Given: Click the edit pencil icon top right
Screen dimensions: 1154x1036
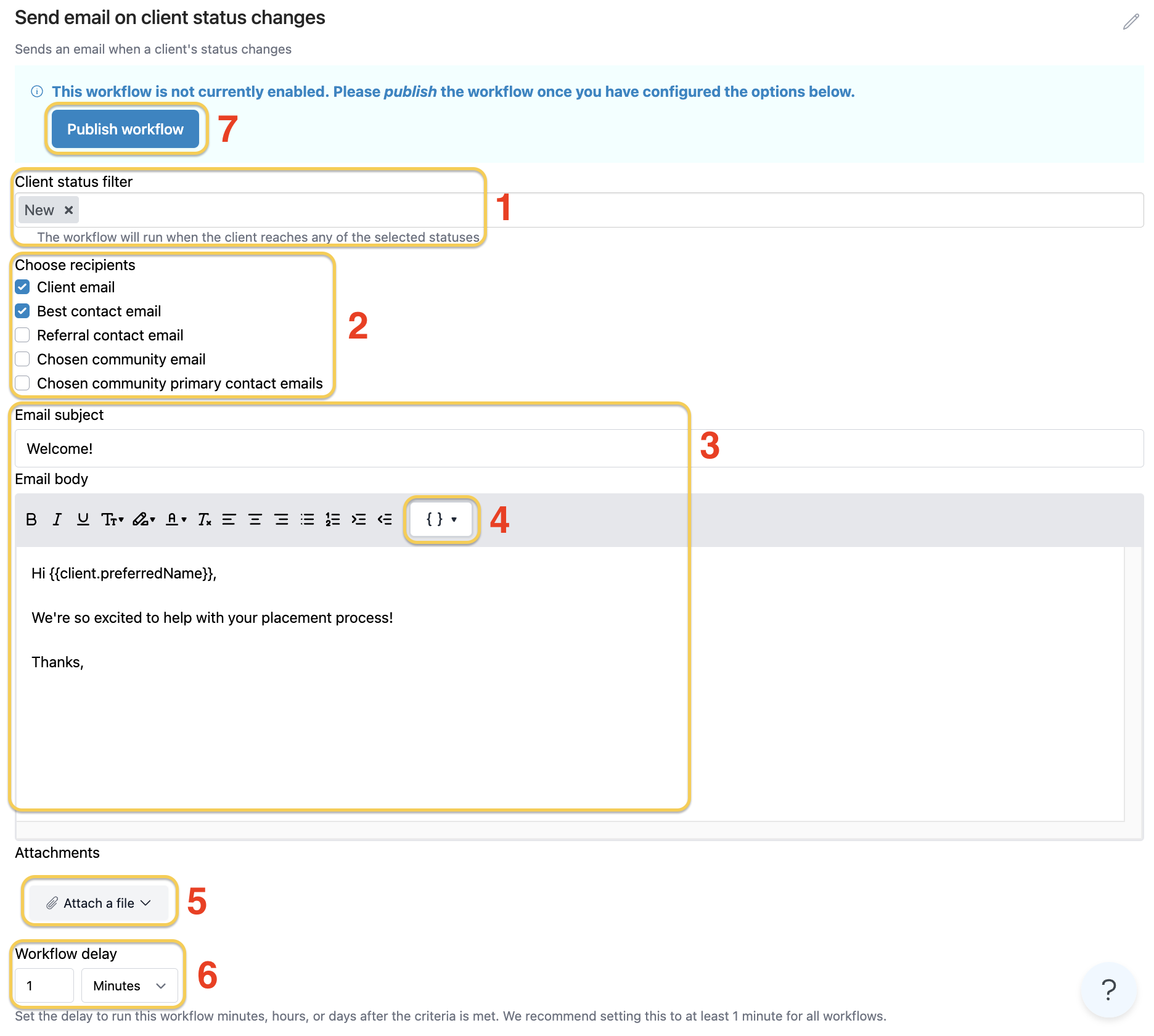Looking at the screenshot, I should (x=1130, y=22).
